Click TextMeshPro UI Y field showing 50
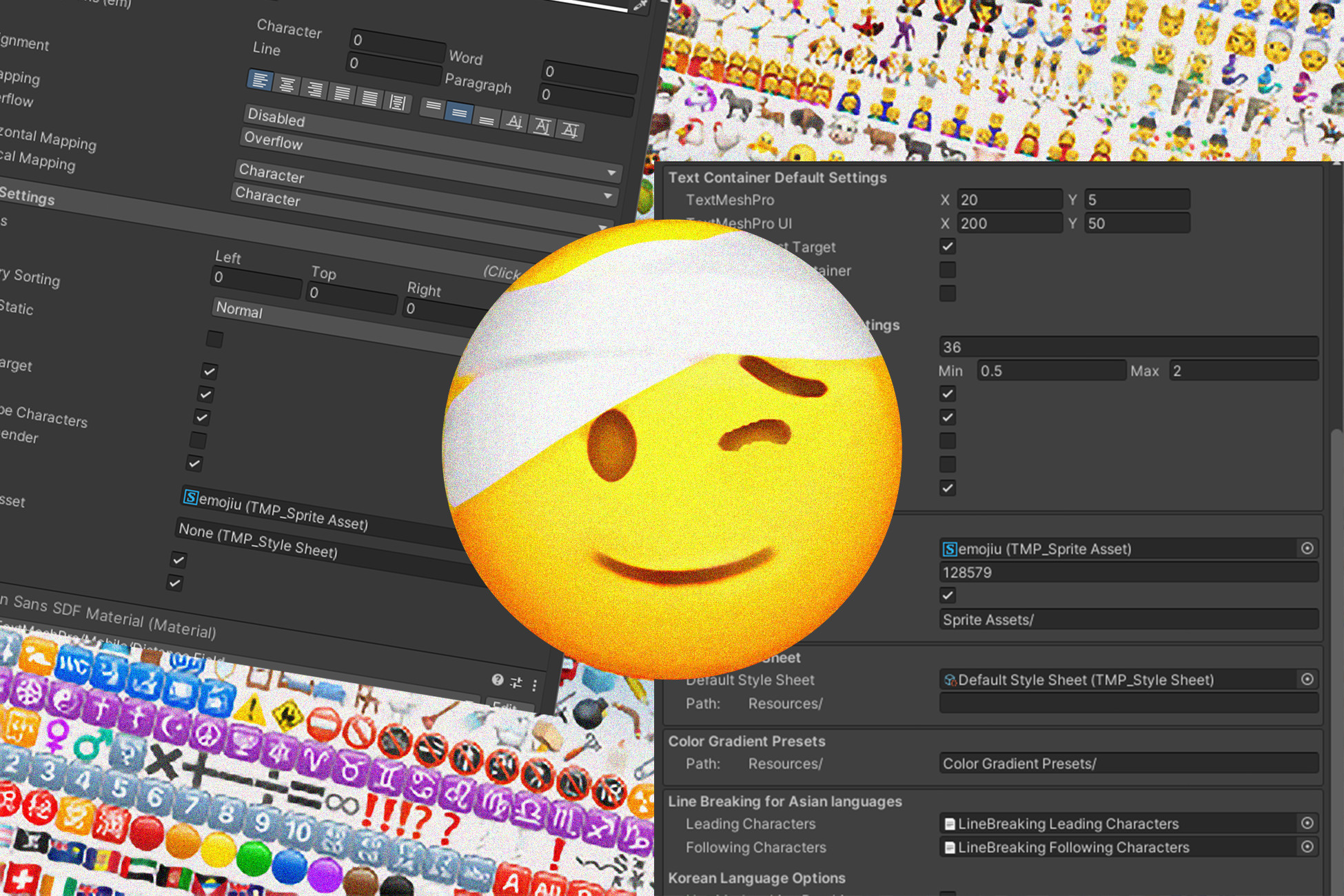The height and width of the screenshot is (896, 1344). coord(1137,223)
